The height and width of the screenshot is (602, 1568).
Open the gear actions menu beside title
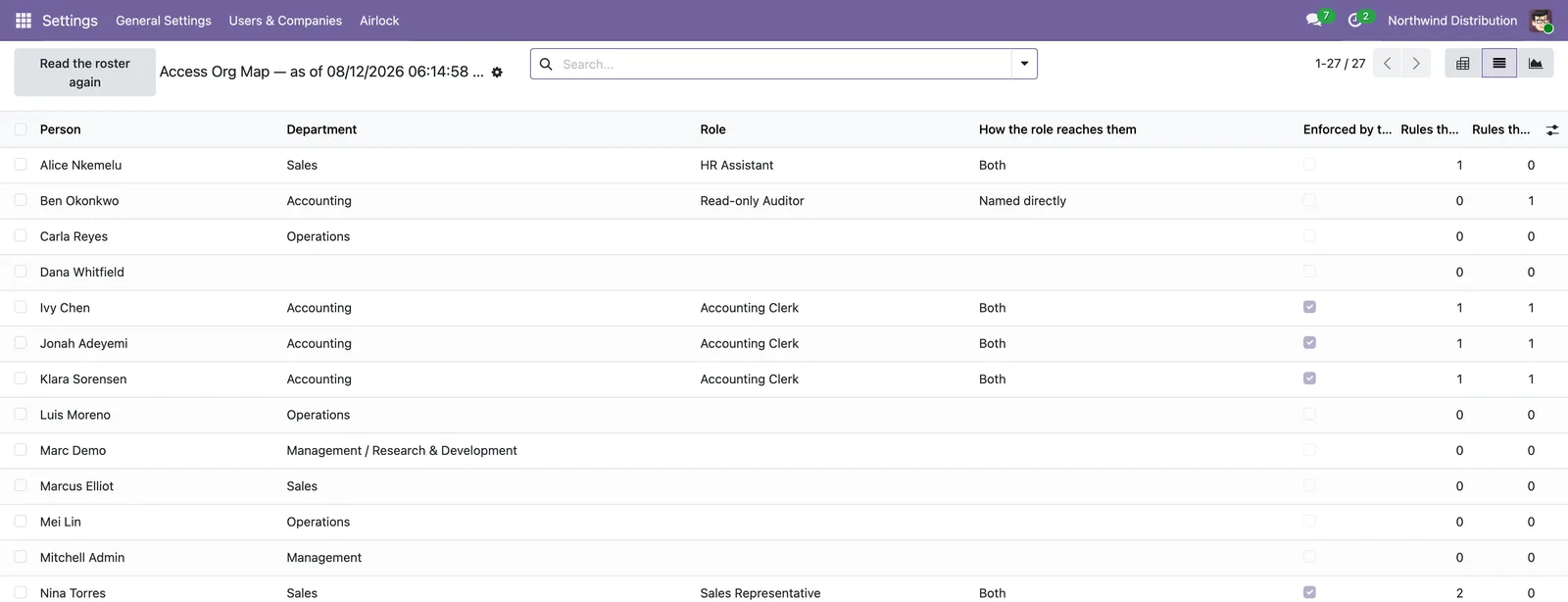(x=497, y=73)
